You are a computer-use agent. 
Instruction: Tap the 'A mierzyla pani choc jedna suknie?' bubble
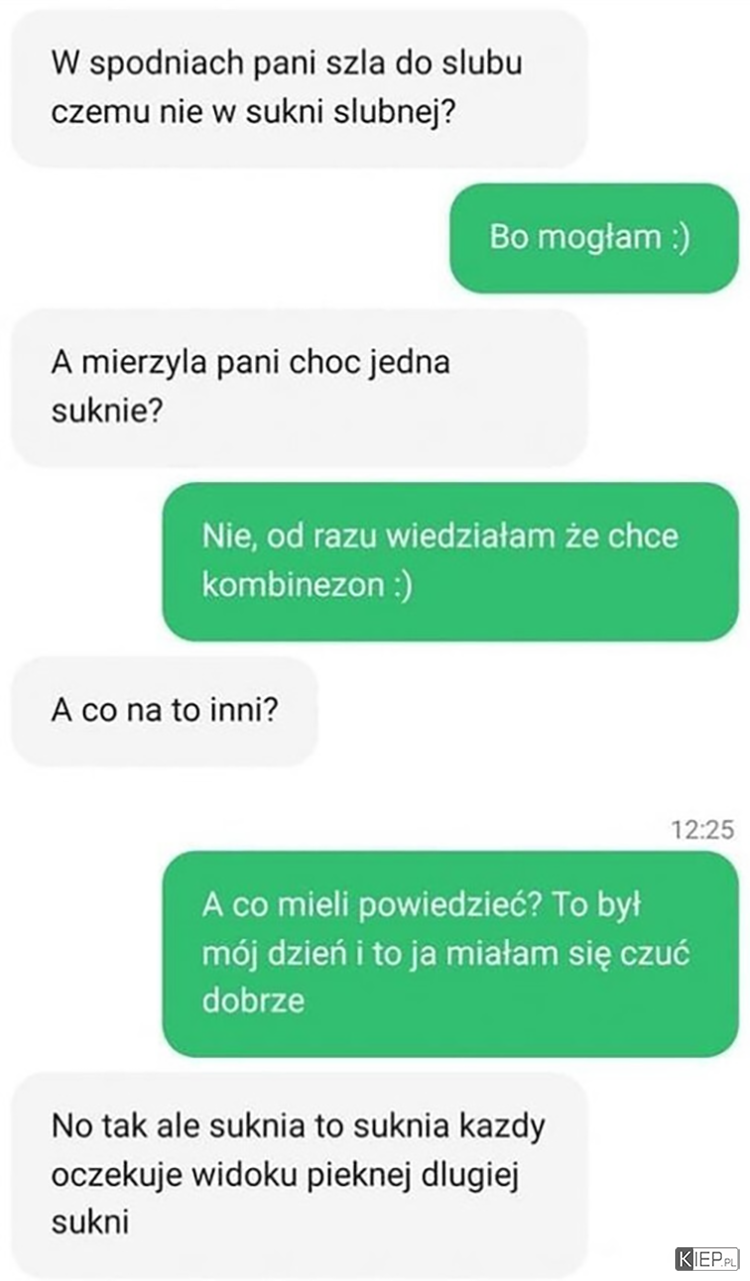click(x=299, y=387)
